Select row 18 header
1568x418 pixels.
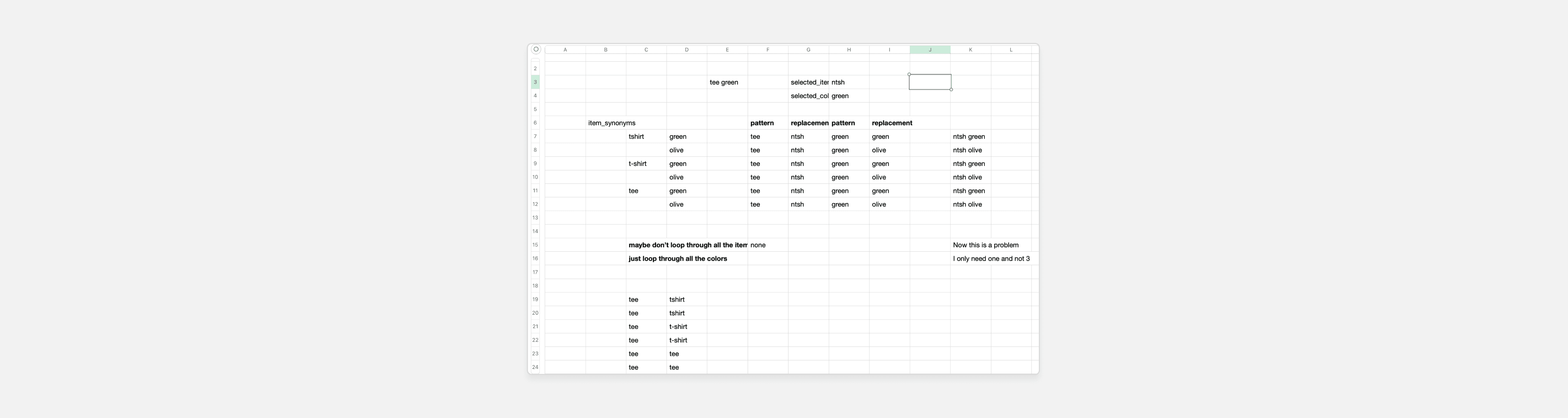pyautogui.click(x=536, y=286)
